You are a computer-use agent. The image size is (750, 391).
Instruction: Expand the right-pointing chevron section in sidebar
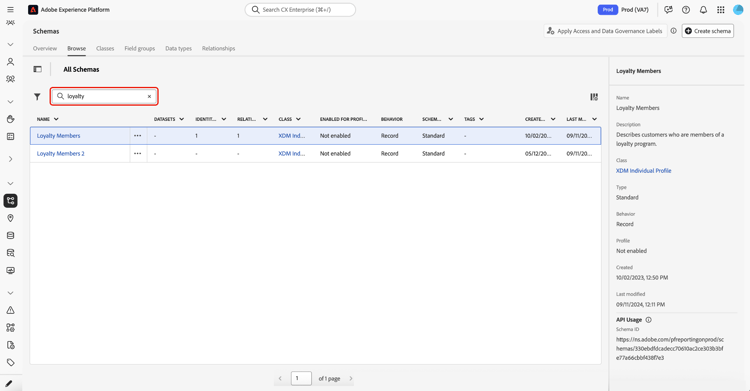(x=10, y=159)
